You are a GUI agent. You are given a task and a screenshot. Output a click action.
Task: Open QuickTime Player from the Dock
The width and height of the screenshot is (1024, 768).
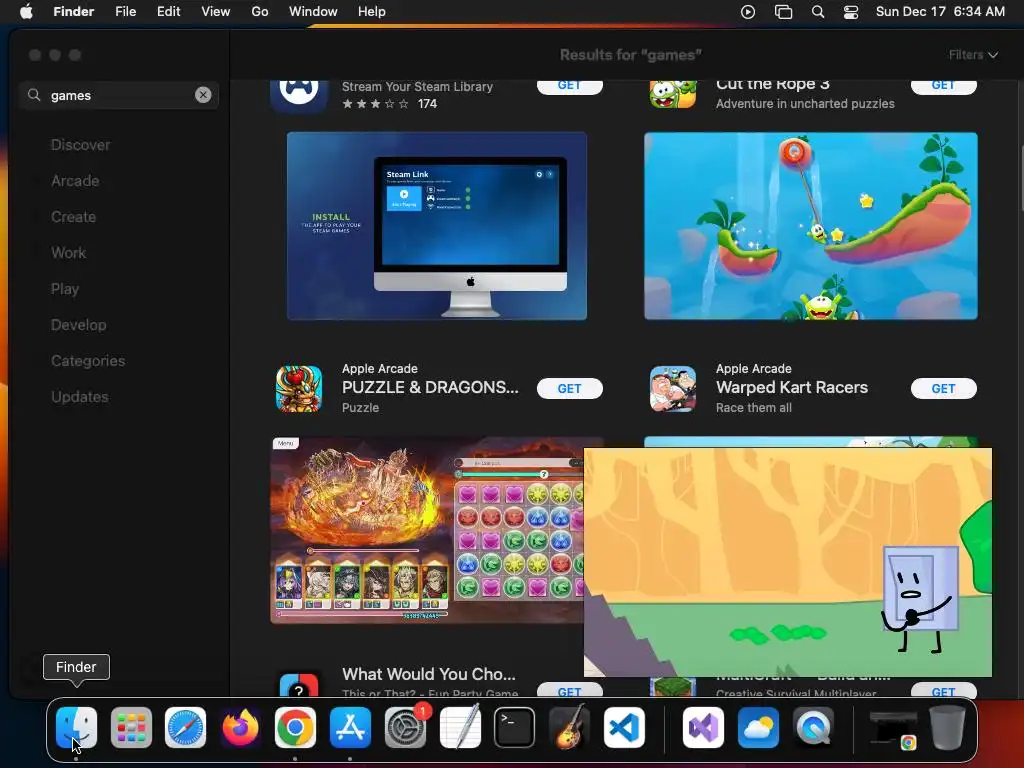click(x=813, y=727)
